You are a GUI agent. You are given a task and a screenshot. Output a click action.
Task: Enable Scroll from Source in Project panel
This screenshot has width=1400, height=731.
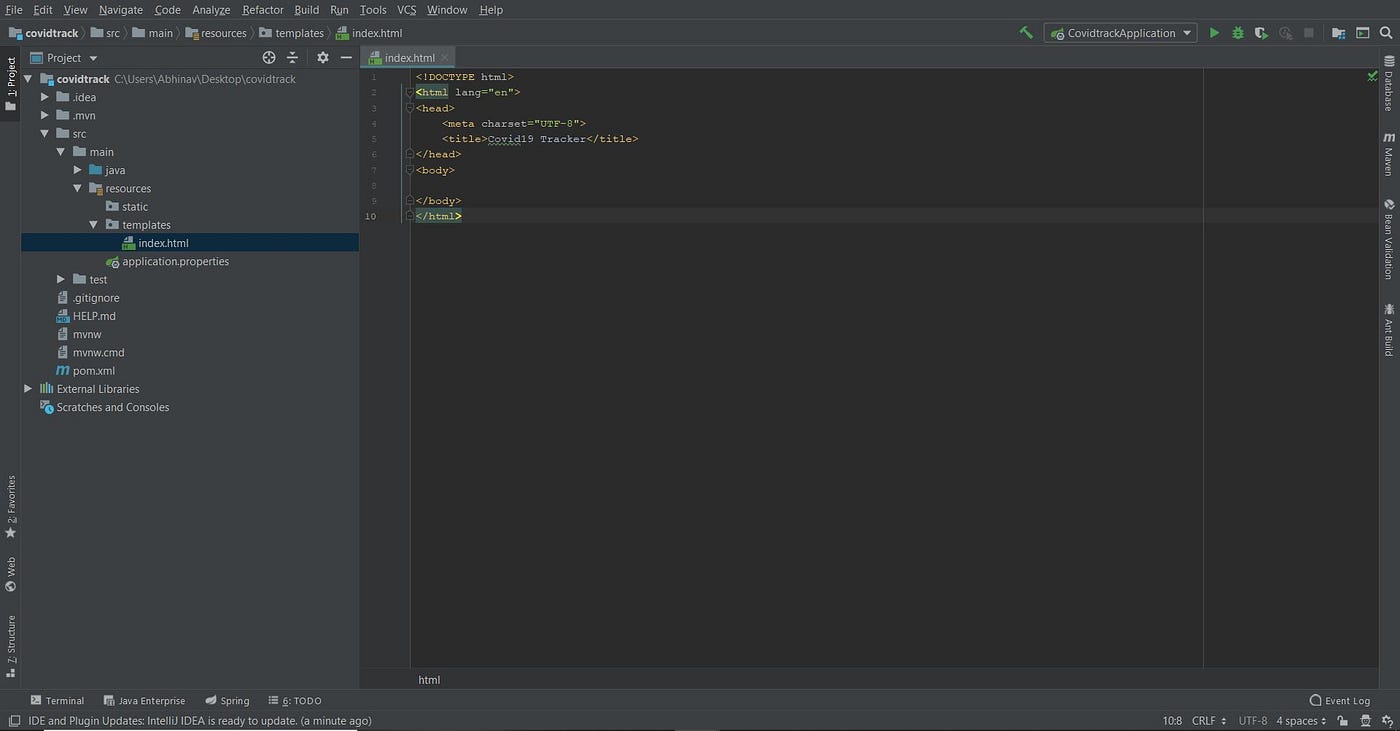(x=269, y=57)
